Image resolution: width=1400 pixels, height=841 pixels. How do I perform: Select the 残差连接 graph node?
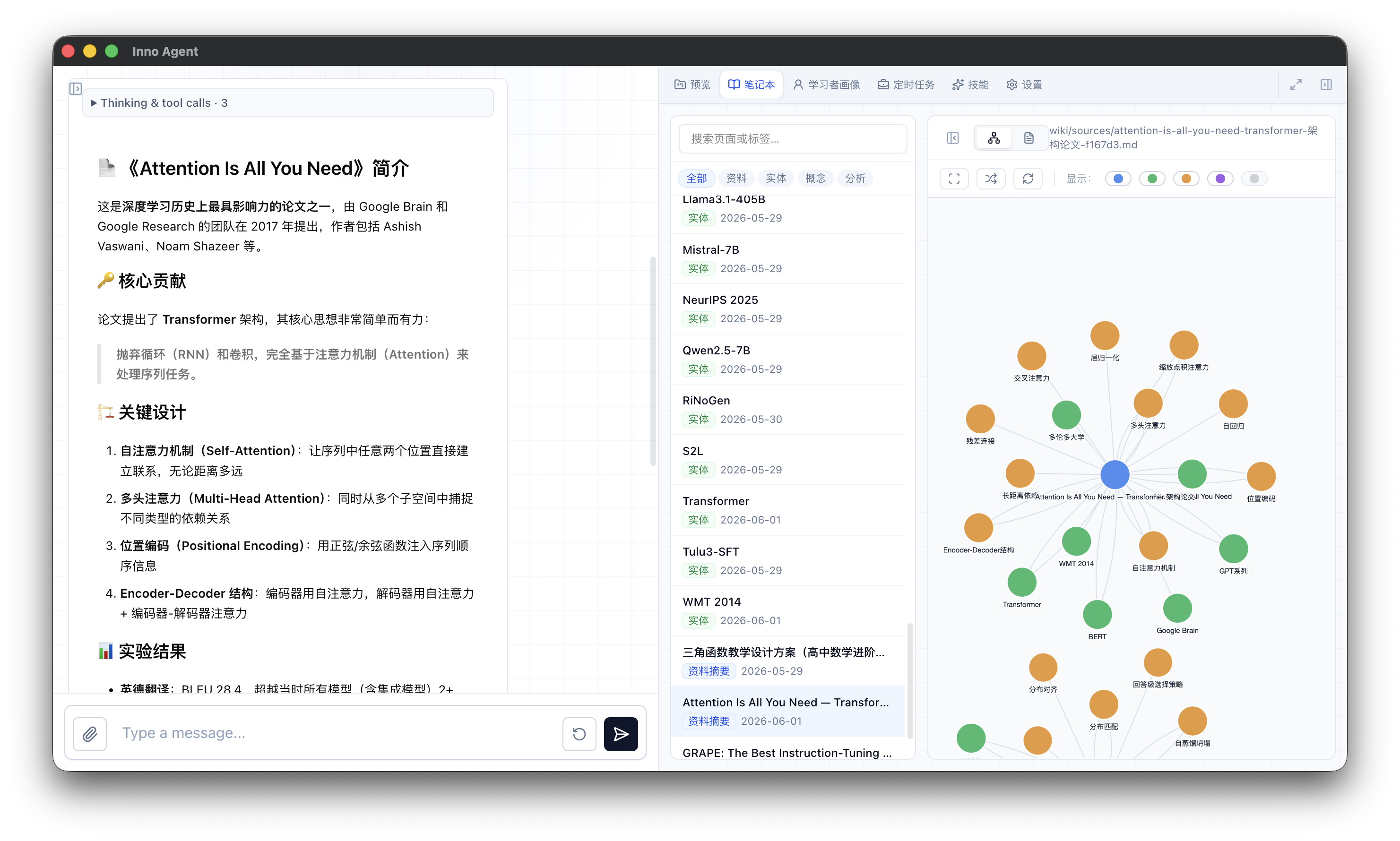tap(980, 419)
